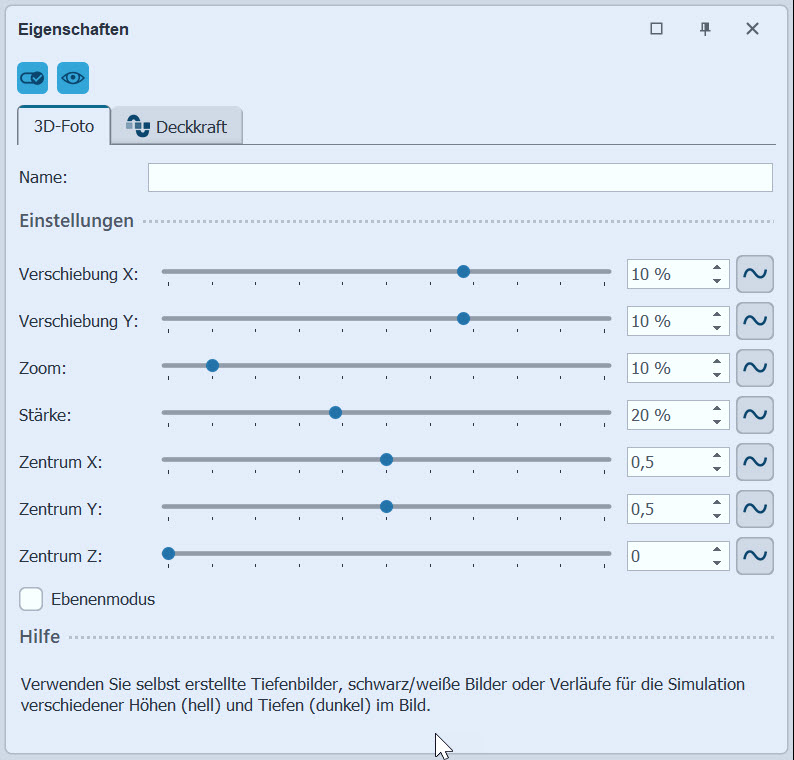Toggle the effect on/off switch button
Screen dimensions: 794x760
coord(32,77)
